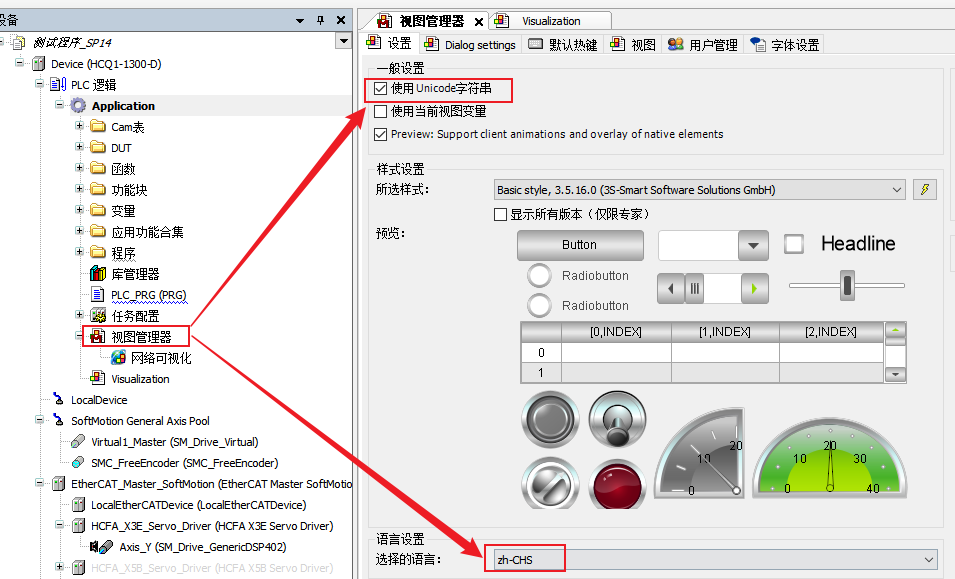Click the preview table scroll down arrow

point(895,374)
